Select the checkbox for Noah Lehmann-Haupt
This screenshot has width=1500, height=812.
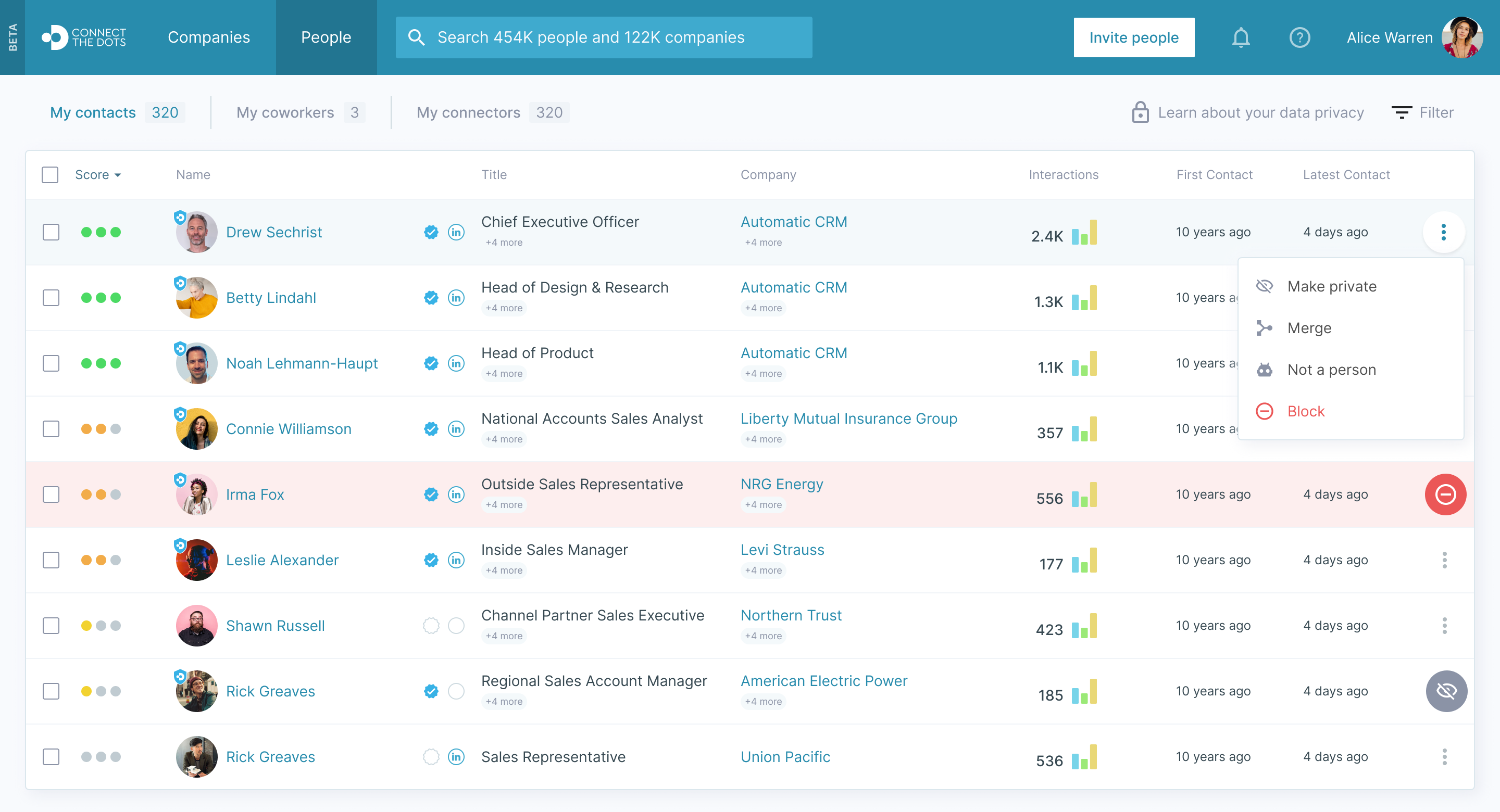pyautogui.click(x=51, y=363)
